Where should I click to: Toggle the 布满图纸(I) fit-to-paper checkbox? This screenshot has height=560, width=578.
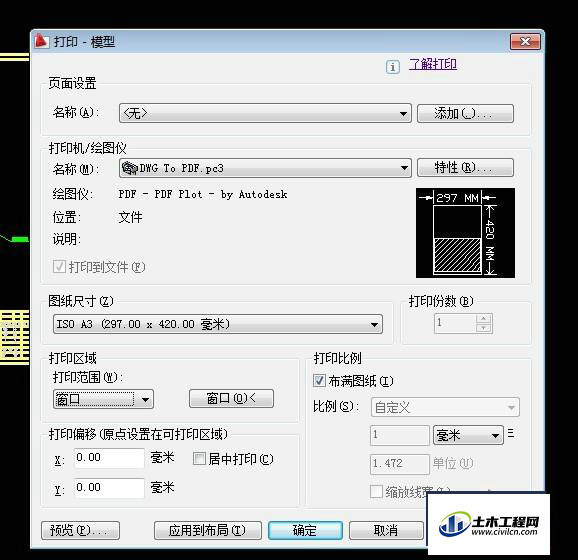click(319, 380)
